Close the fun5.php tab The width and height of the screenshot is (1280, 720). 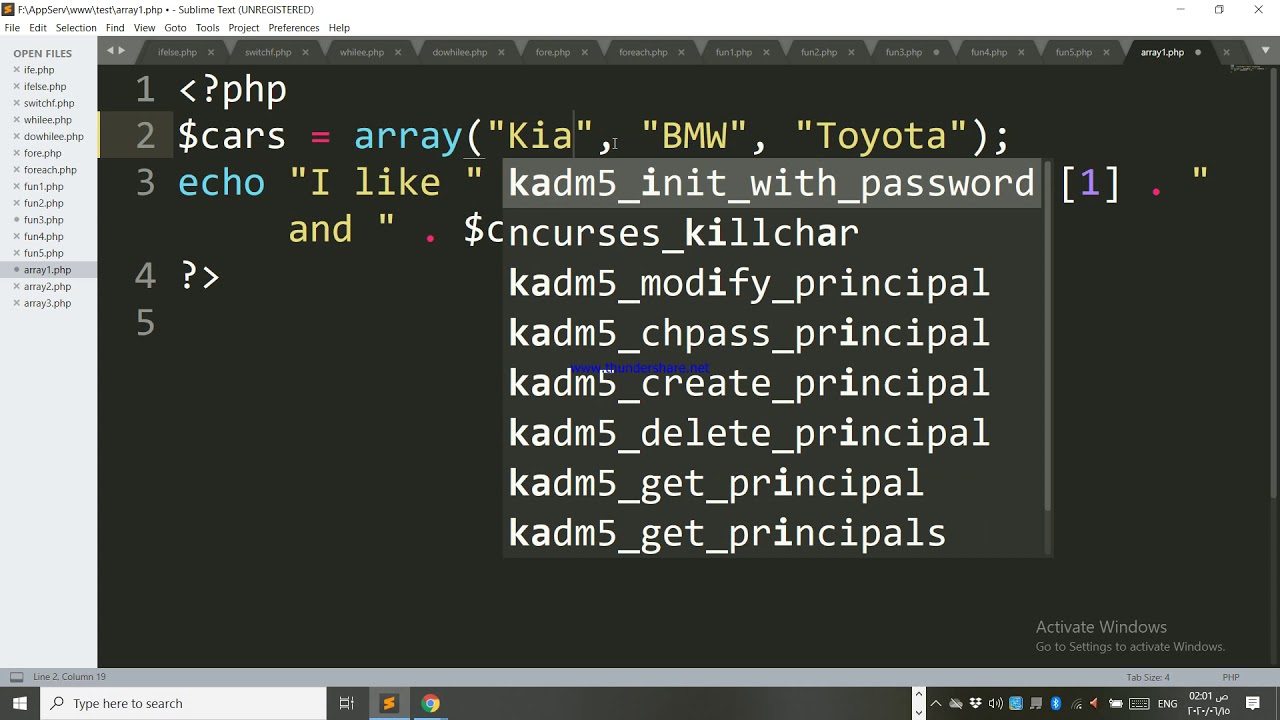click(1106, 52)
